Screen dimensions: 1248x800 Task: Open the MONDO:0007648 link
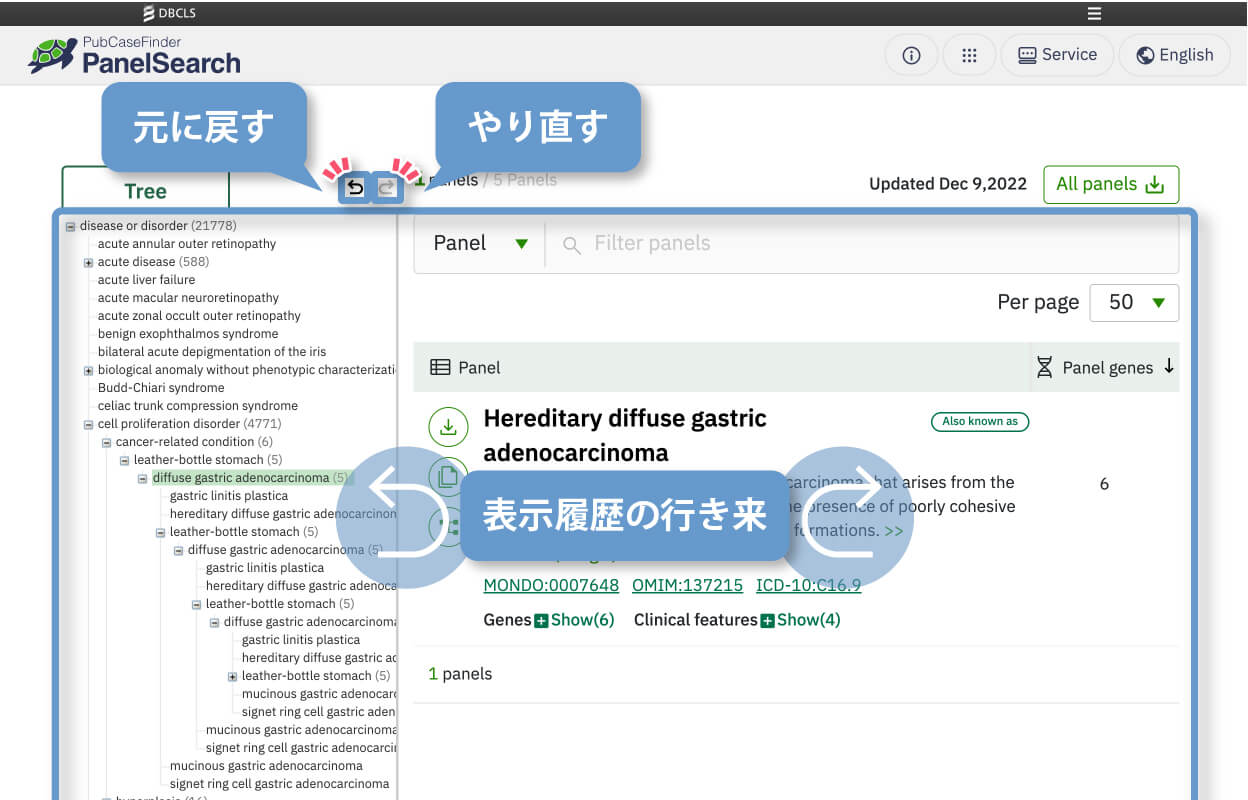[x=551, y=585]
